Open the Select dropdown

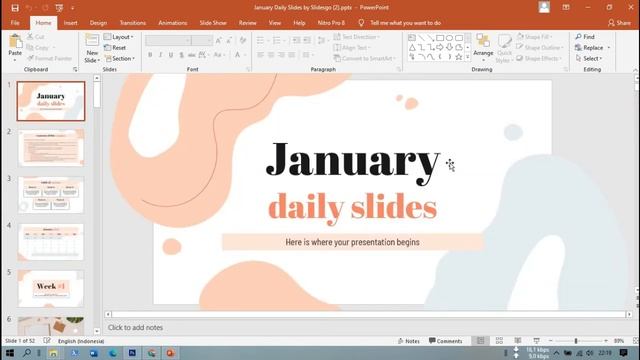(589, 59)
